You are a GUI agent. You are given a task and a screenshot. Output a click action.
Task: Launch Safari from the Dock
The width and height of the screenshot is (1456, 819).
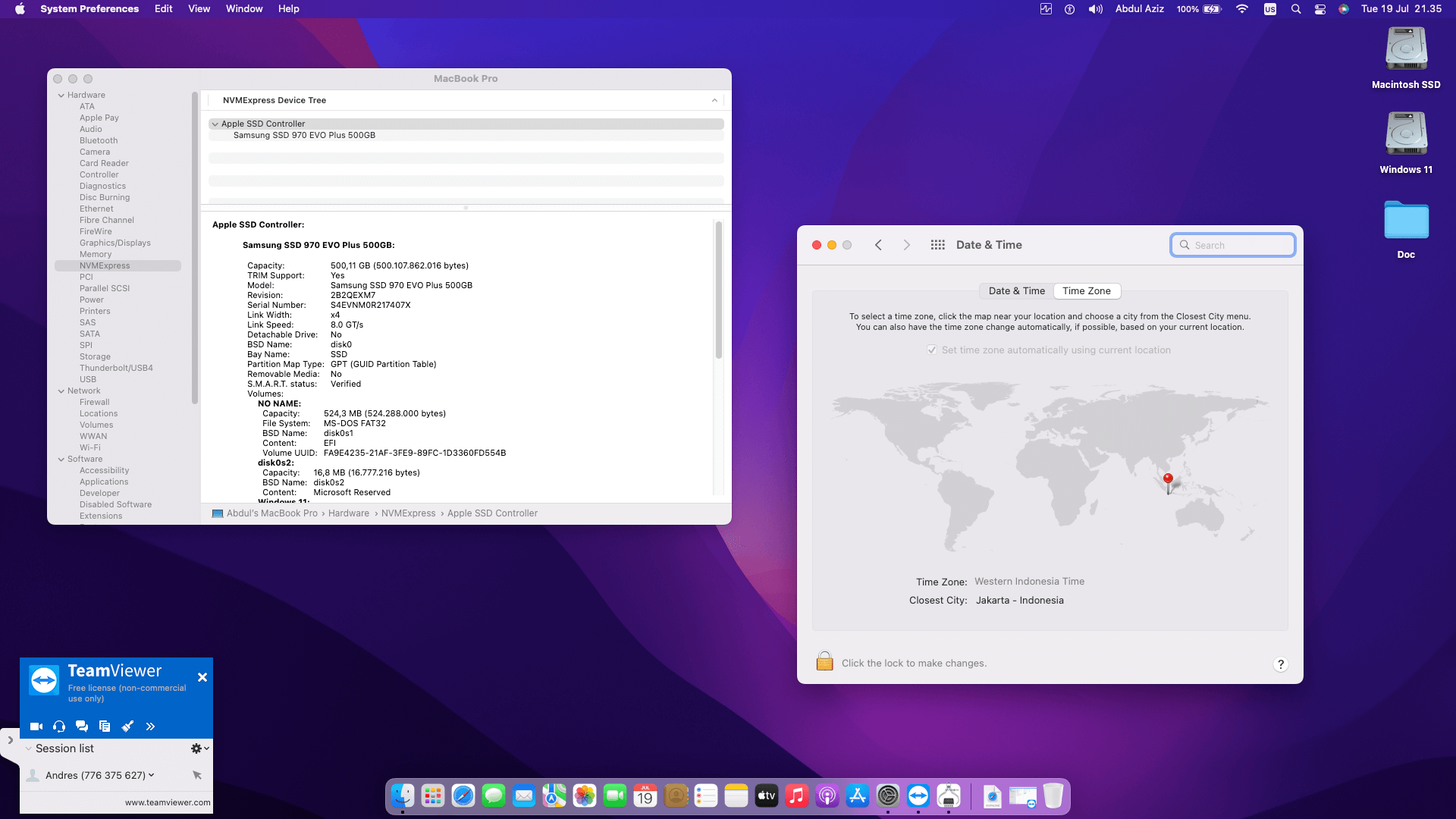click(463, 795)
